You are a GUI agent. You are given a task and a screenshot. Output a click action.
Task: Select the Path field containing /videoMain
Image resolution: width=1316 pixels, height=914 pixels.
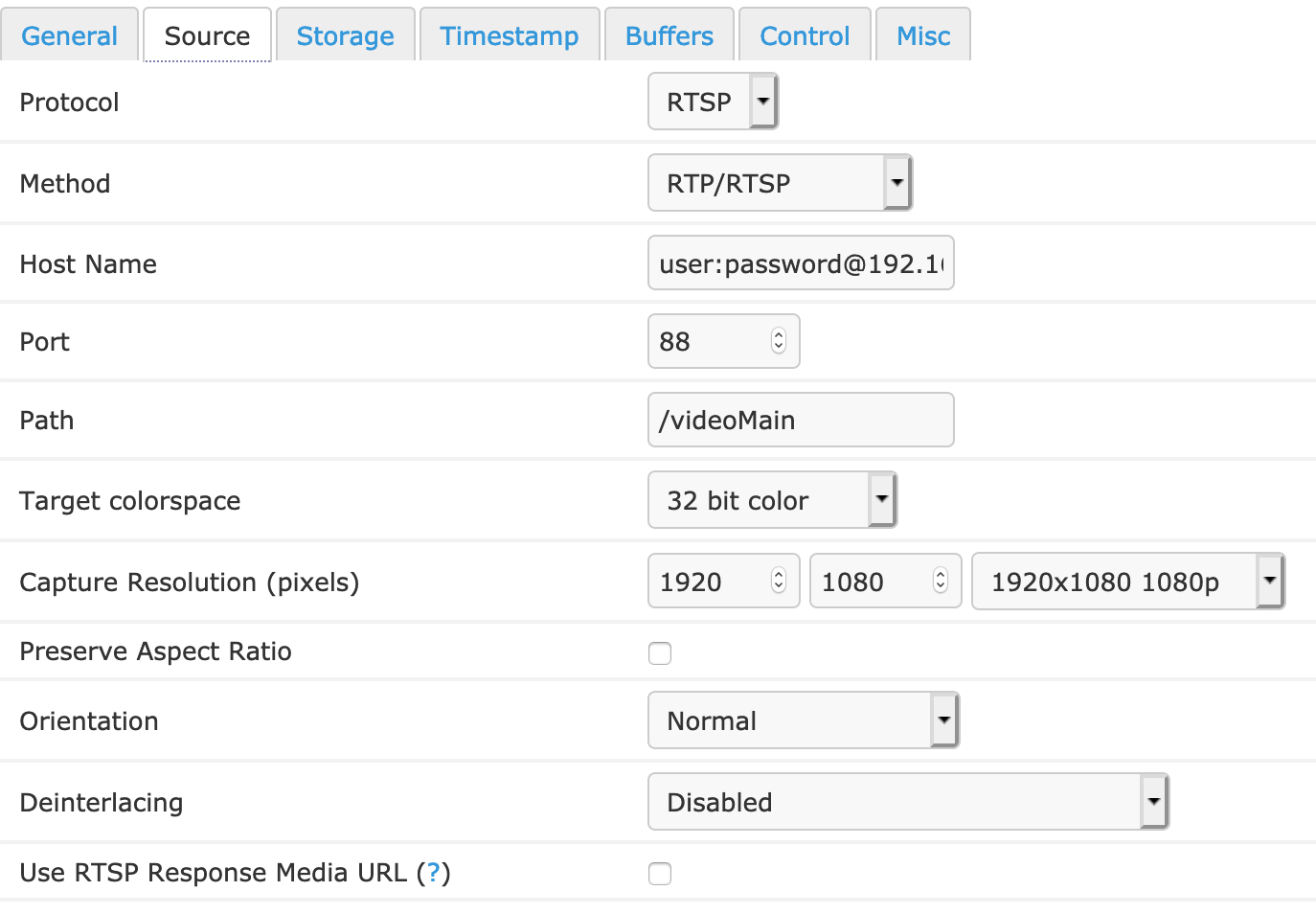801,420
